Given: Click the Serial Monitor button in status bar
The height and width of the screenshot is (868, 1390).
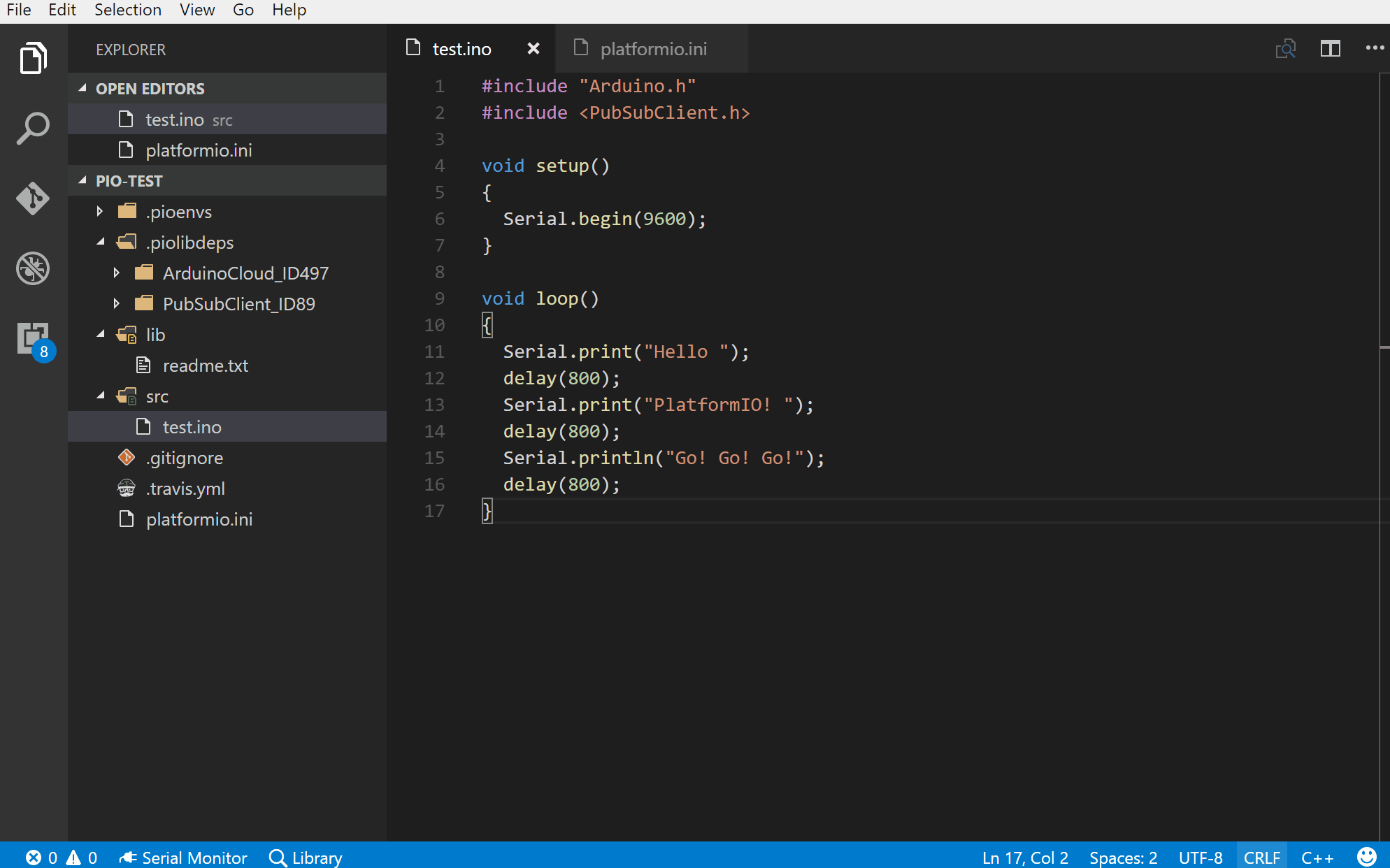Looking at the screenshot, I should (184, 857).
